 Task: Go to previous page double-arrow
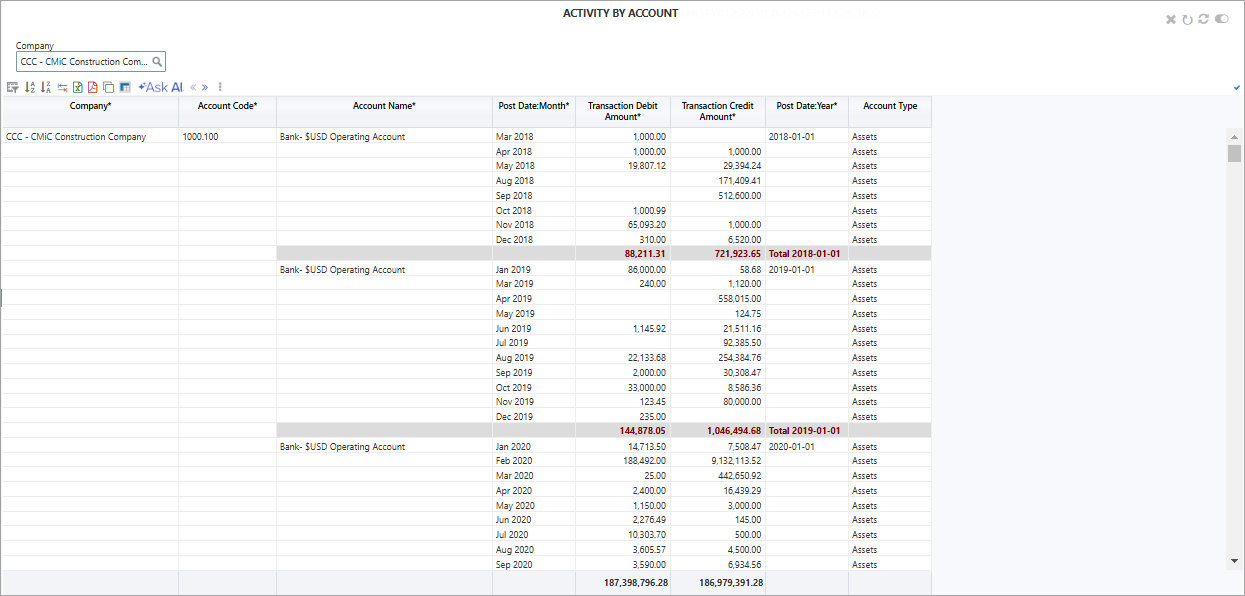pos(193,87)
